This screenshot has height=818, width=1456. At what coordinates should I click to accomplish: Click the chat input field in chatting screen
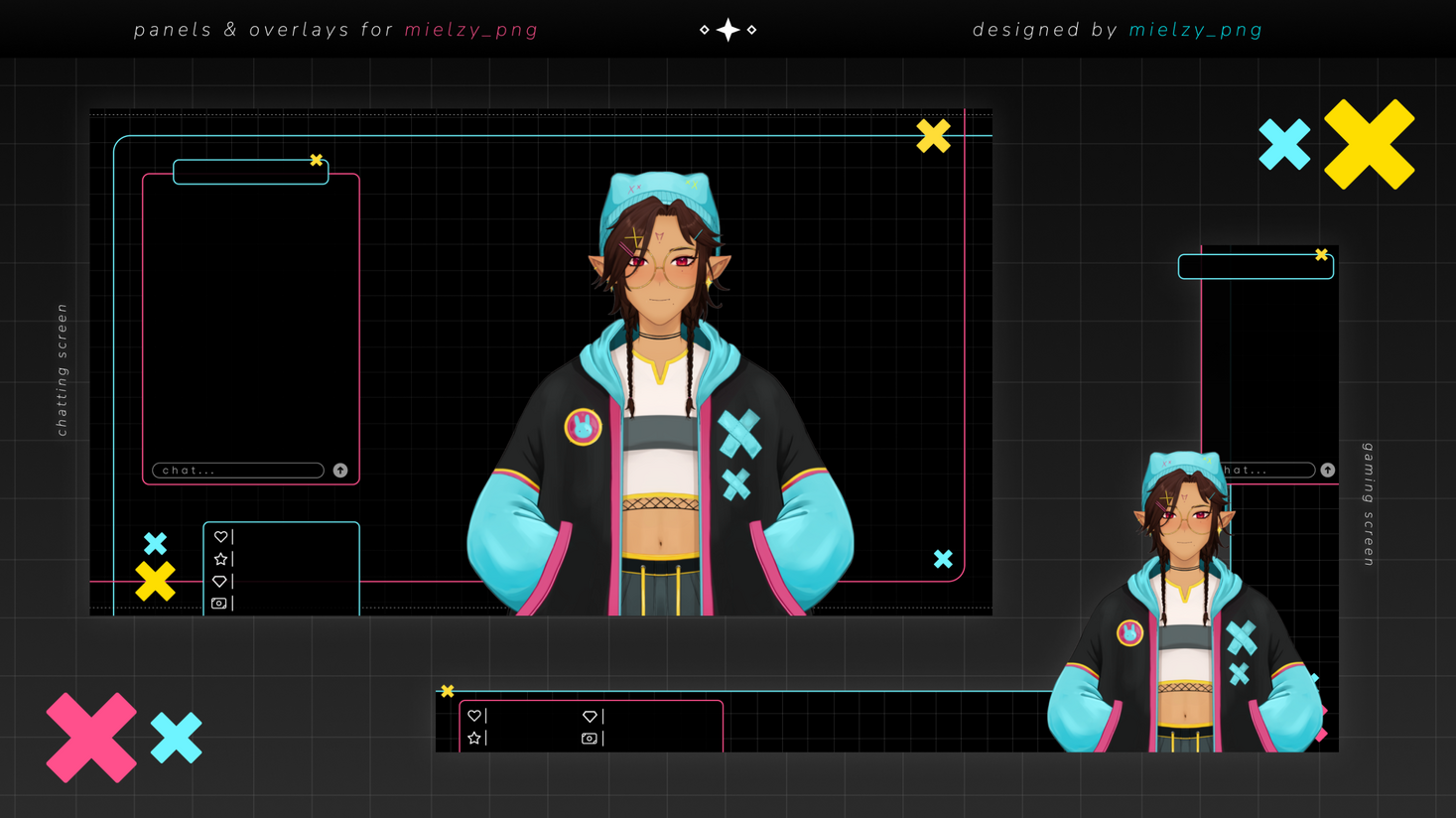click(238, 471)
